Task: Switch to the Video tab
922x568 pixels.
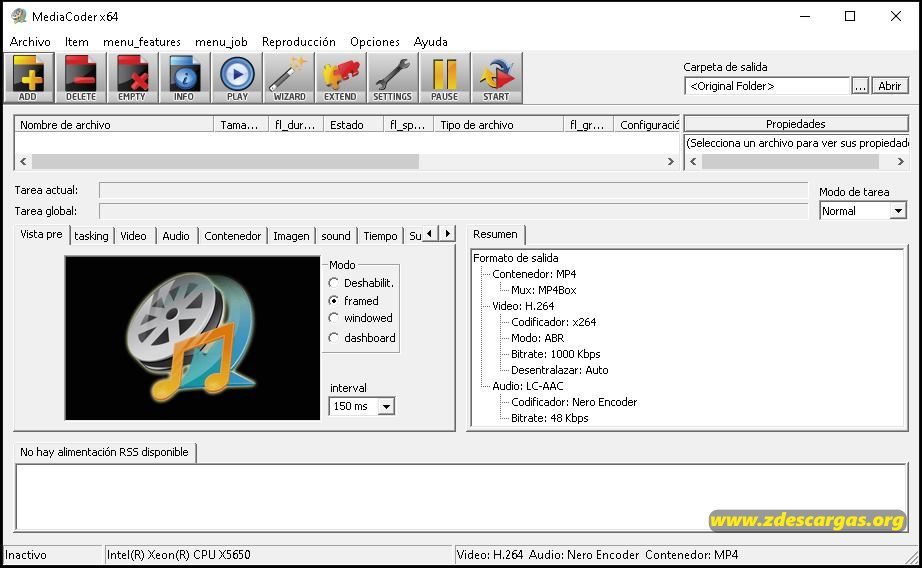Action: pyautogui.click(x=133, y=236)
